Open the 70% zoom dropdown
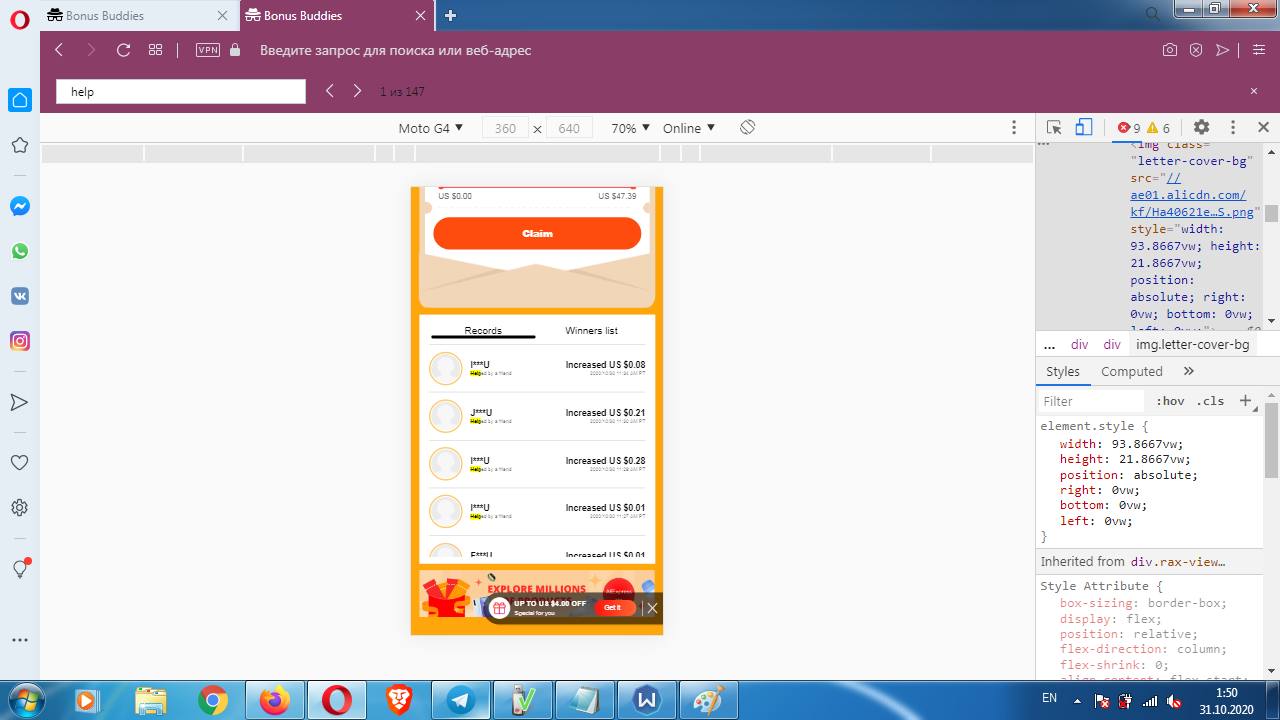 (631, 128)
